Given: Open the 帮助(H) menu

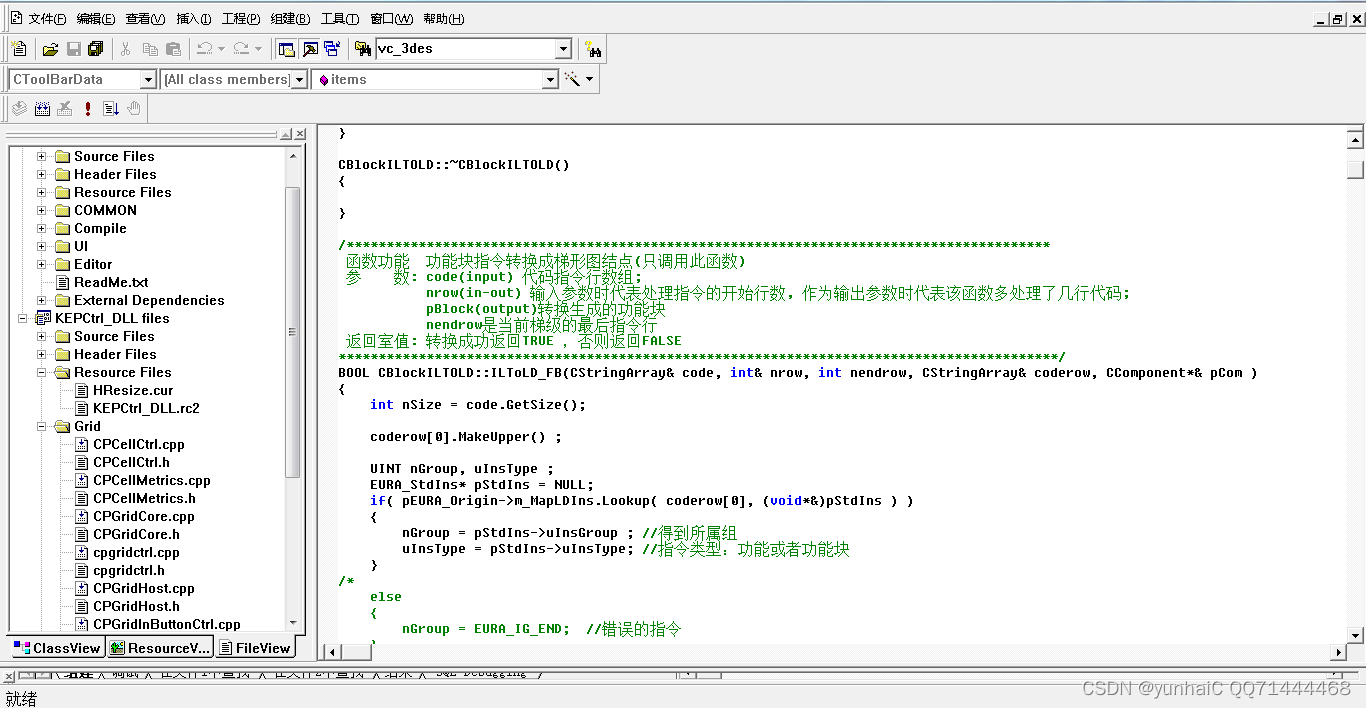Looking at the screenshot, I should 443,19.
